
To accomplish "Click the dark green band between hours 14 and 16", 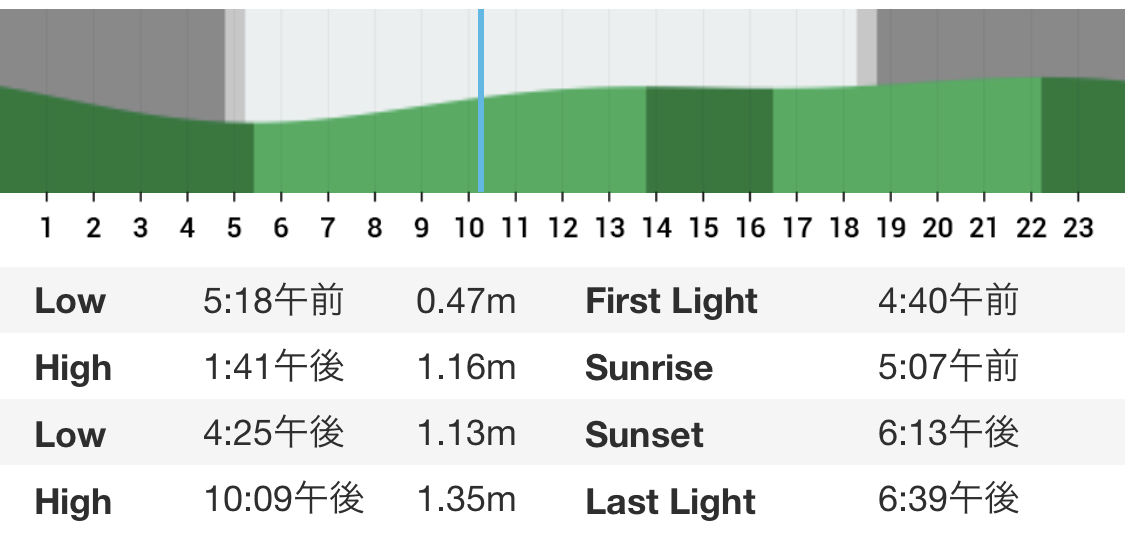I will tap(709, 140).
